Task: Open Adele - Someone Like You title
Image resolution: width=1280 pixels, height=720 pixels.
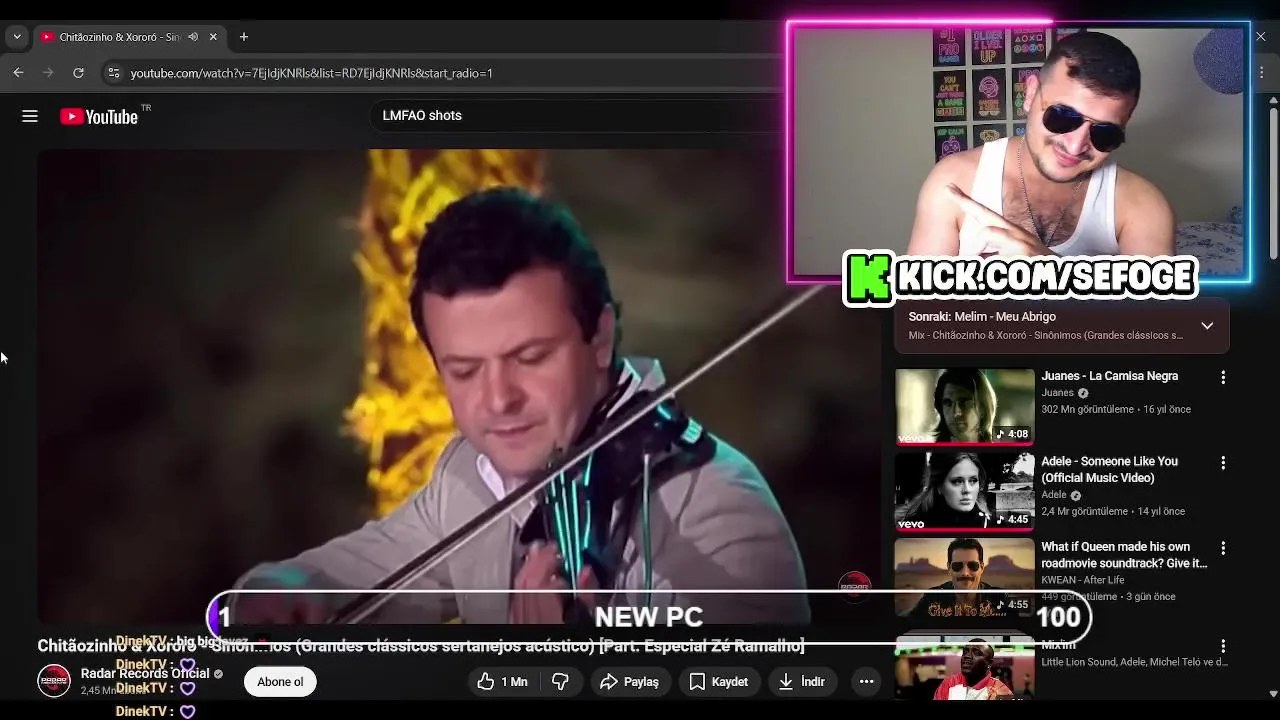Action: click(1110, 470)
